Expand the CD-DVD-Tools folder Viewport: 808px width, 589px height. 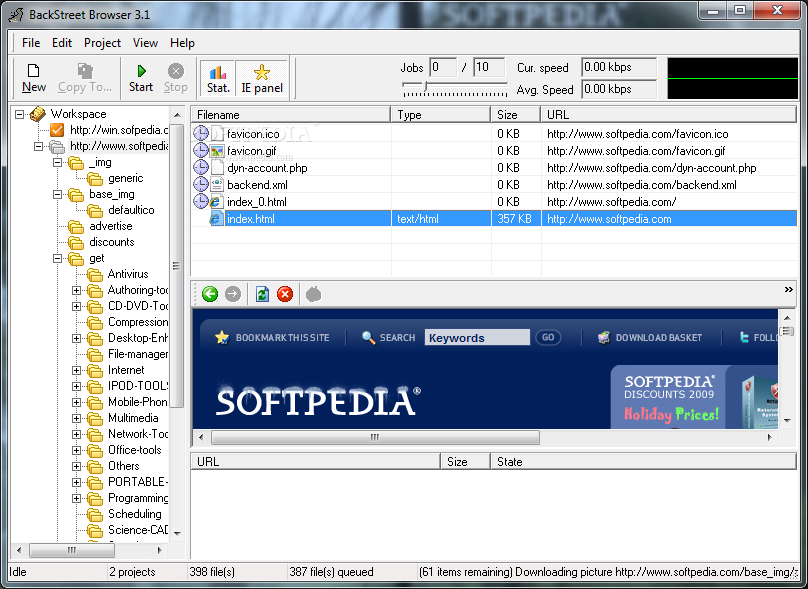(x=77, y=307)
